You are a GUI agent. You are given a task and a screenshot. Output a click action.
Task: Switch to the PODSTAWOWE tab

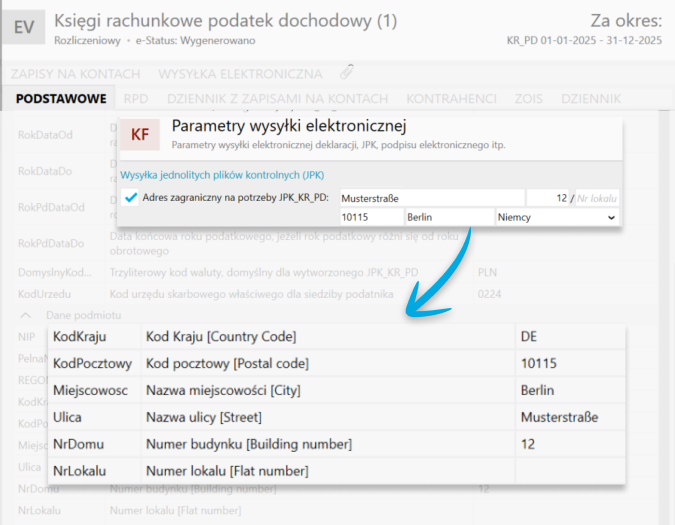[x=61, y=99]
